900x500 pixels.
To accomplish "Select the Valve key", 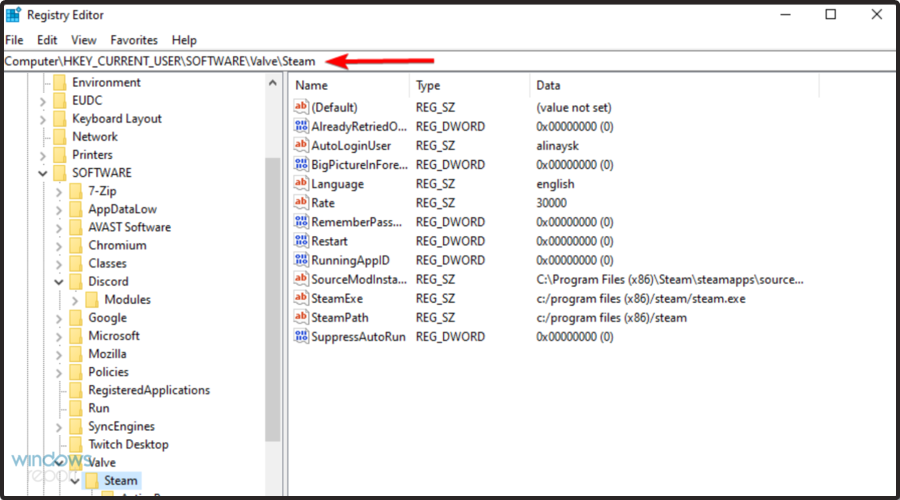I will click(102, 463).
